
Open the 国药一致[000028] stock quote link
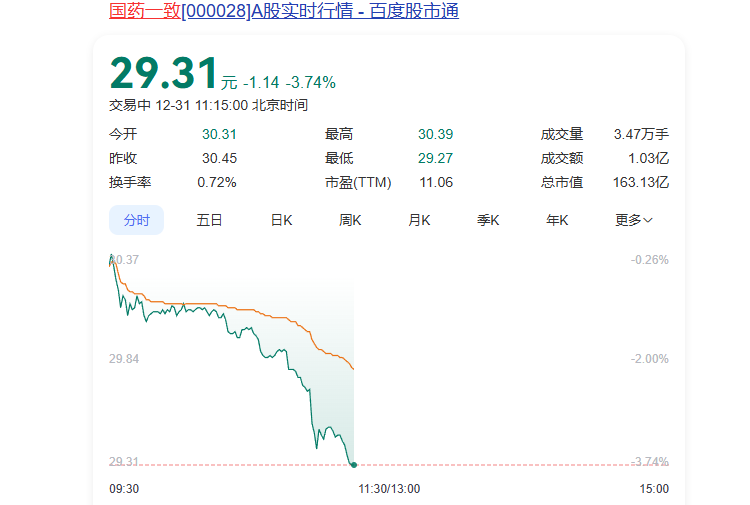(x=284, y=11)
